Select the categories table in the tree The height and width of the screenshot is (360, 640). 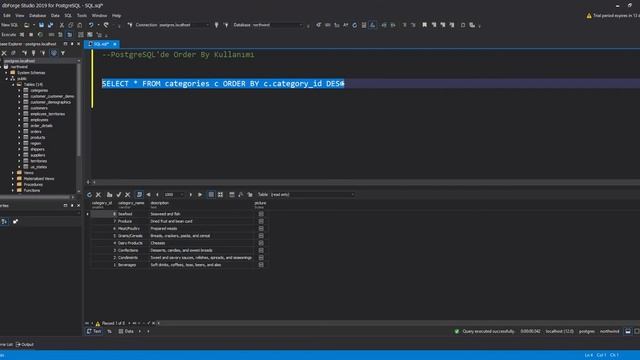pos(39,90)
